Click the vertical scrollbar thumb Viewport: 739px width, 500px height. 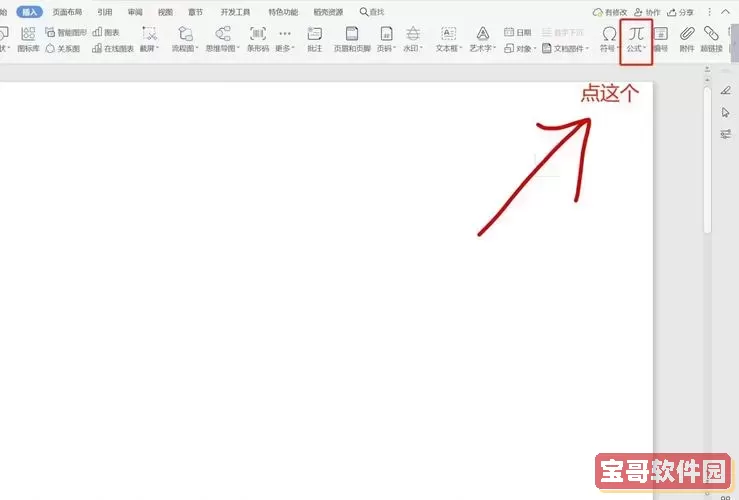(707, 160)
